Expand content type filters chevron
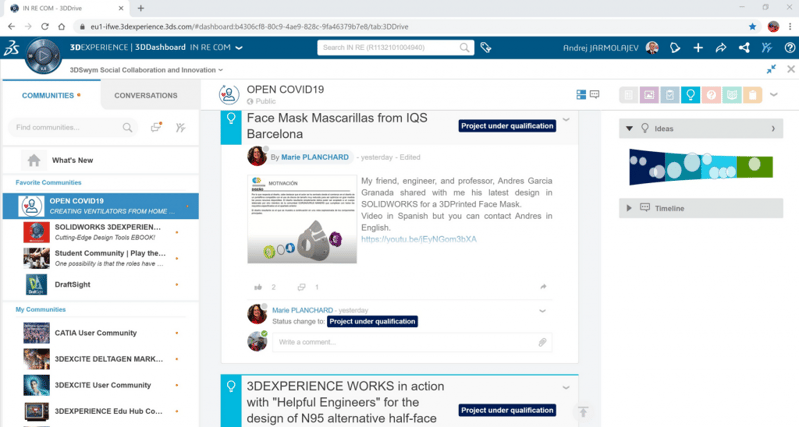This screenshot has height=427, width=799. tap(774, 94)
